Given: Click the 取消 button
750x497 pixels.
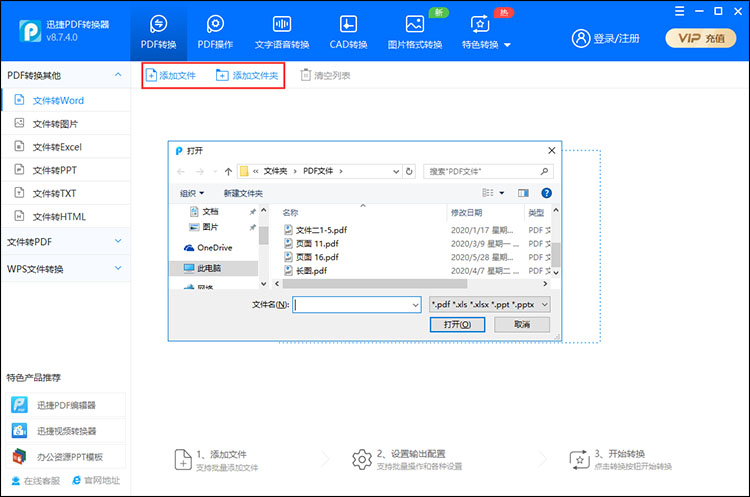Looking at the screenshot, I should click(x=522, y=324).
